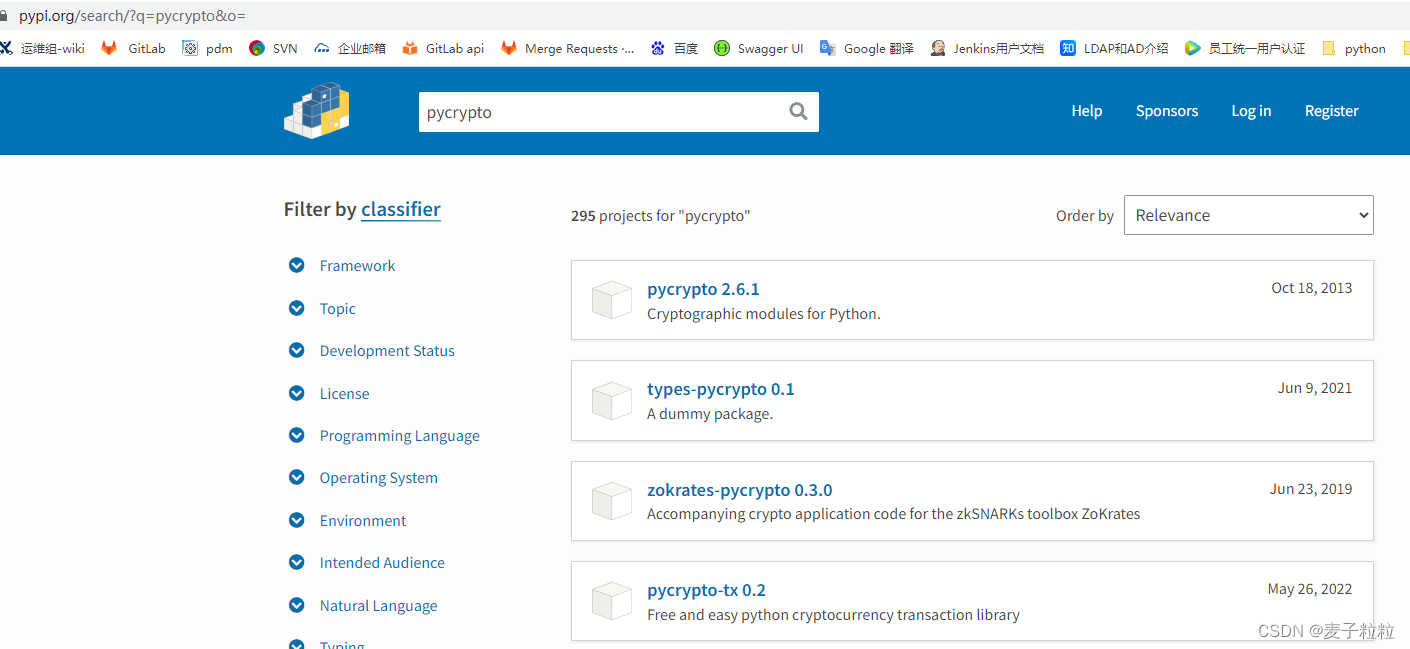Select Sponsors in the top navigation
Image resolution: width=1410 pixels, height=649 pixels.
click(1166, 110)
